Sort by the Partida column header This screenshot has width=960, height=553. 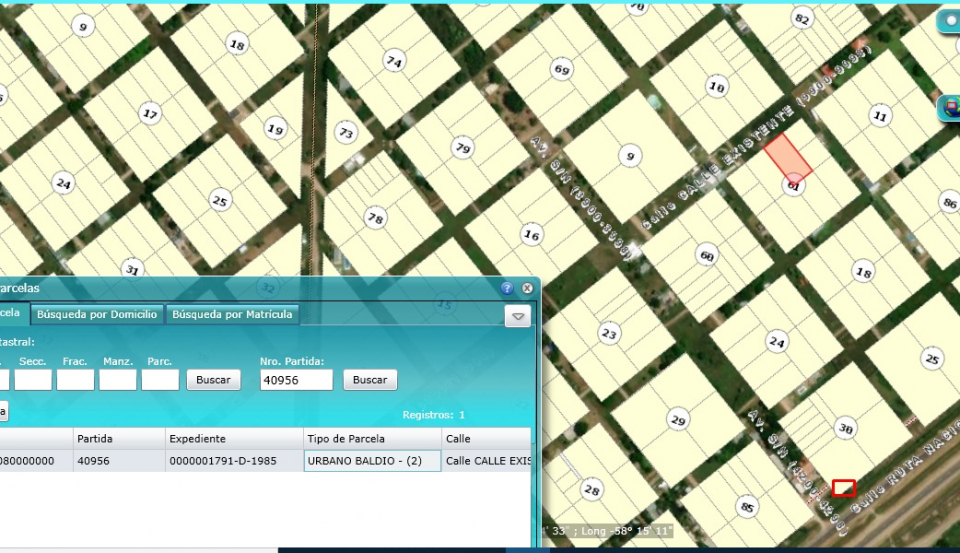click(x=119, y=438)
